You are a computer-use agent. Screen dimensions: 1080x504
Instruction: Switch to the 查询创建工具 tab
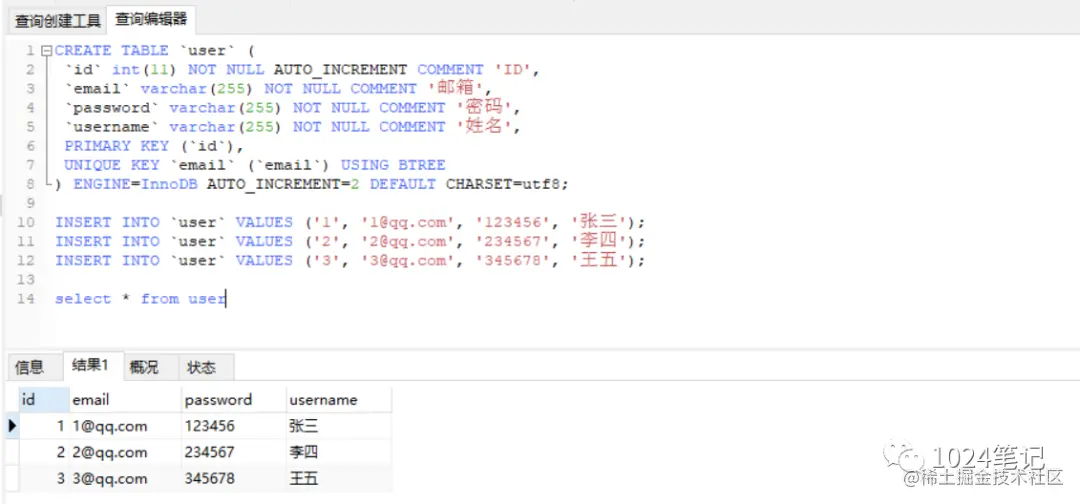[x=58, y=21]
